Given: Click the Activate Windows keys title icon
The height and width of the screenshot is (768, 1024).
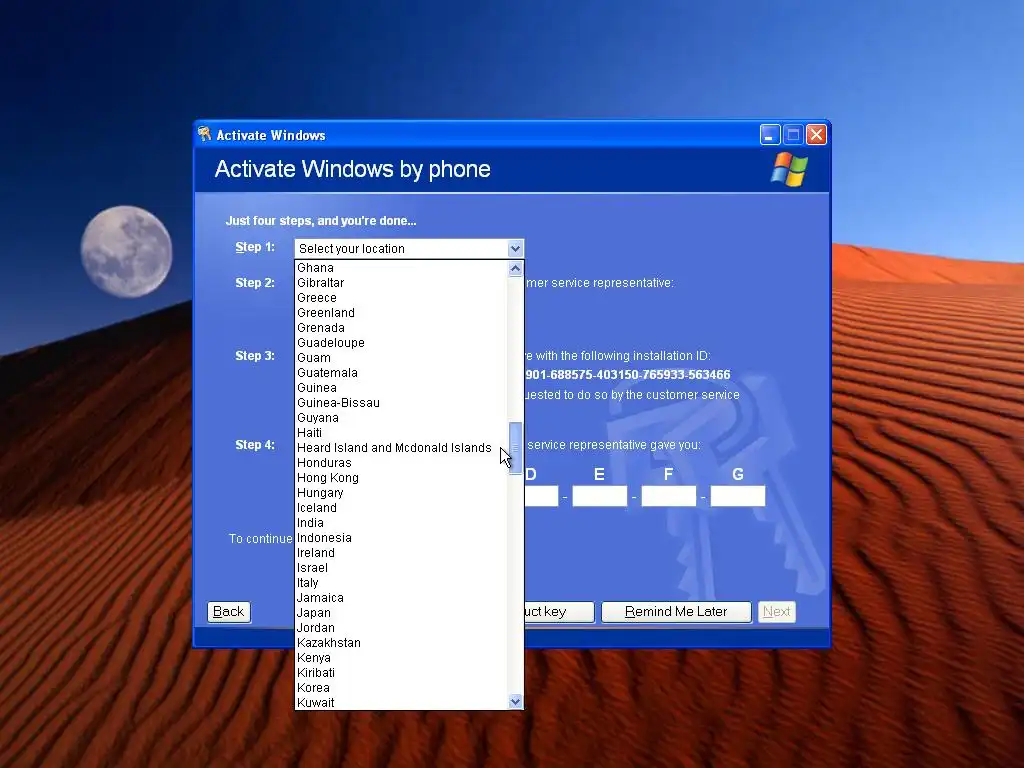Looking at the screenshot, I should coord(204,135).
